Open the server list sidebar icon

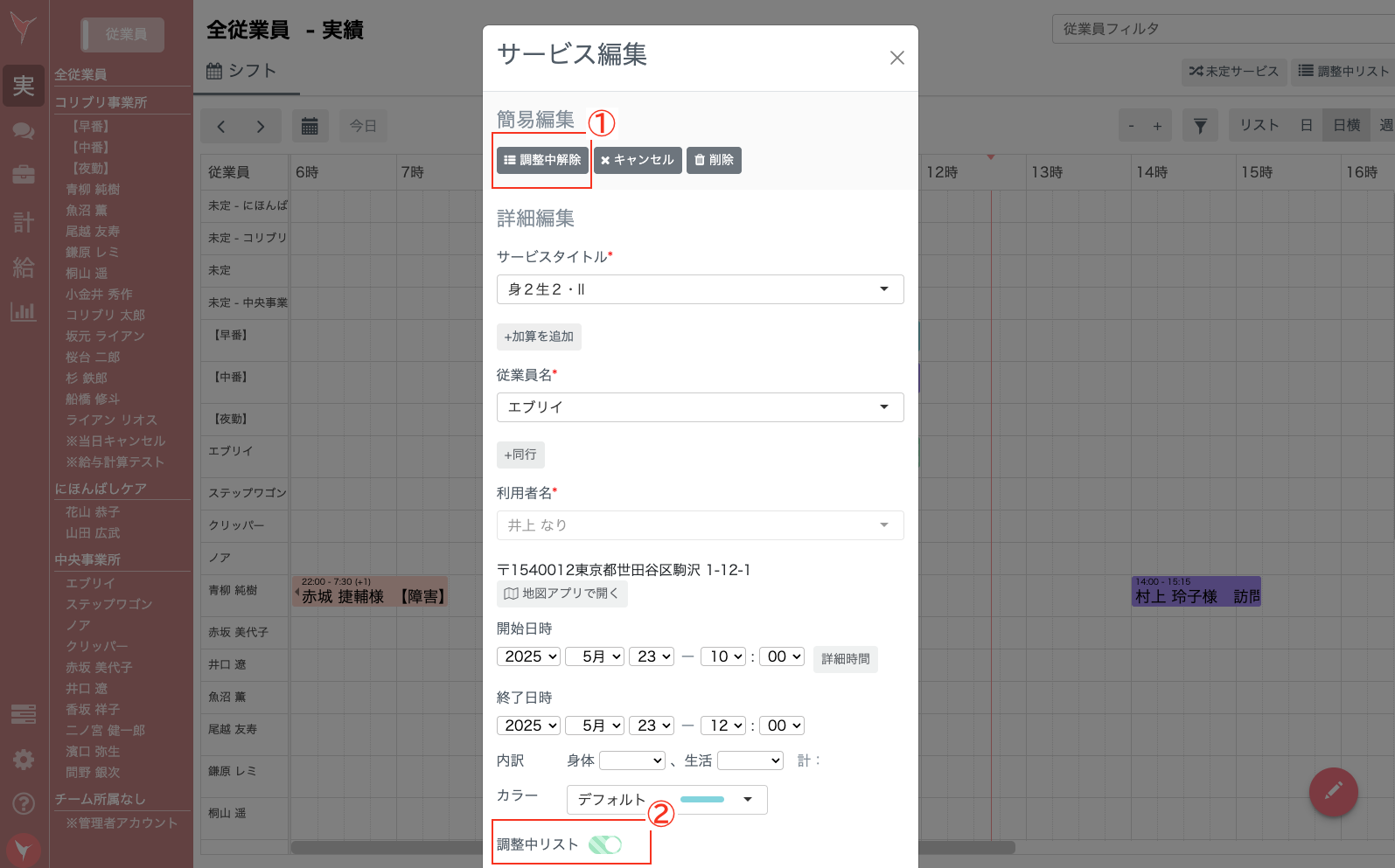24,714
